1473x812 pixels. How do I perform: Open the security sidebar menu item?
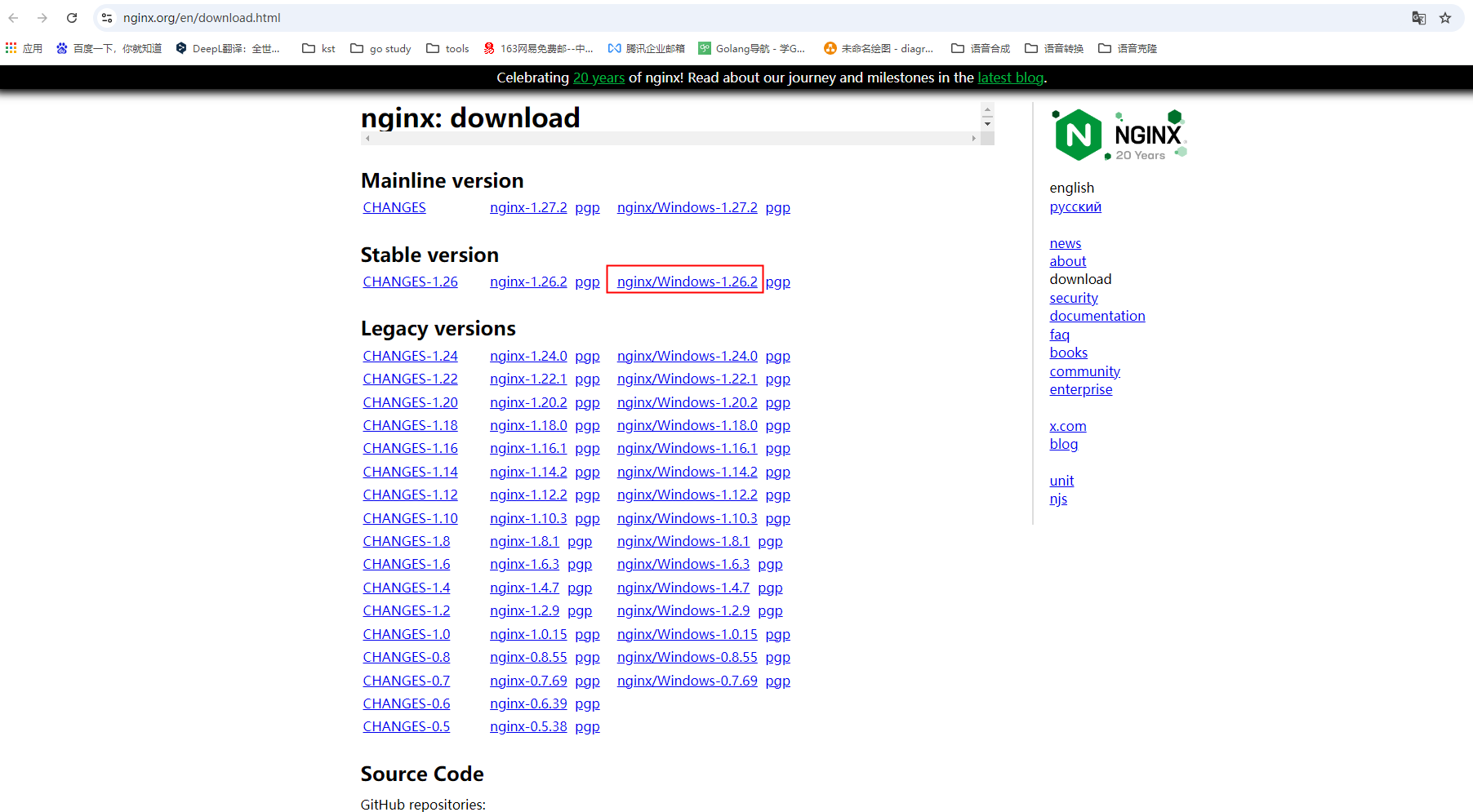point(1074,298)
